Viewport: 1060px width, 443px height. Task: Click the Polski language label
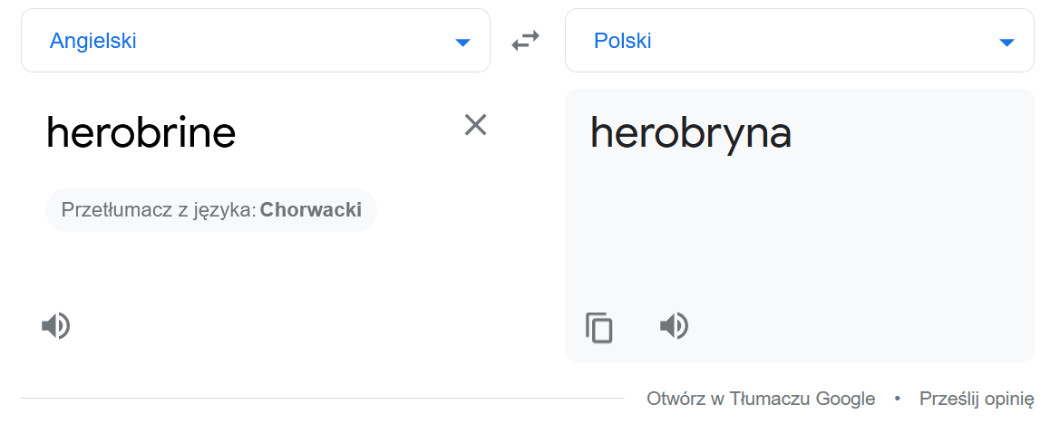[x=622, y=41]
